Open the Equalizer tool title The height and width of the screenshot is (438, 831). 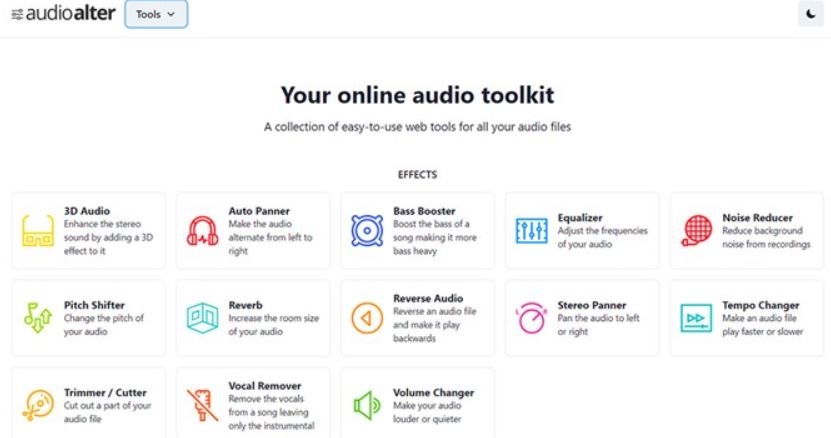point(580,217)
